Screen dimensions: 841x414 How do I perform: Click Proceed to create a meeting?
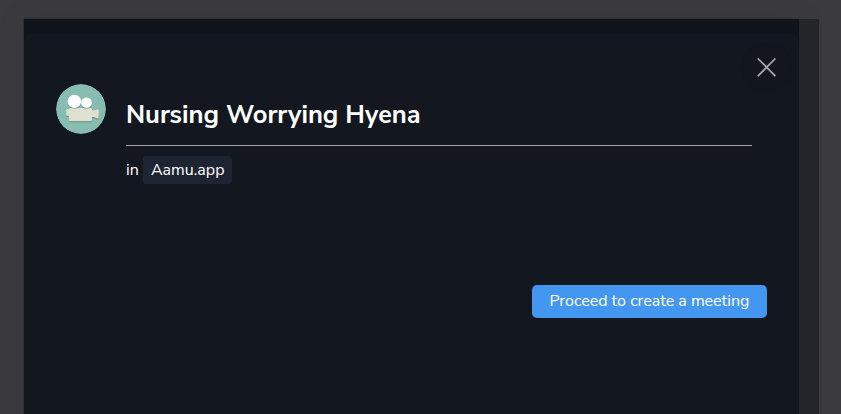(x=649, y=301)
